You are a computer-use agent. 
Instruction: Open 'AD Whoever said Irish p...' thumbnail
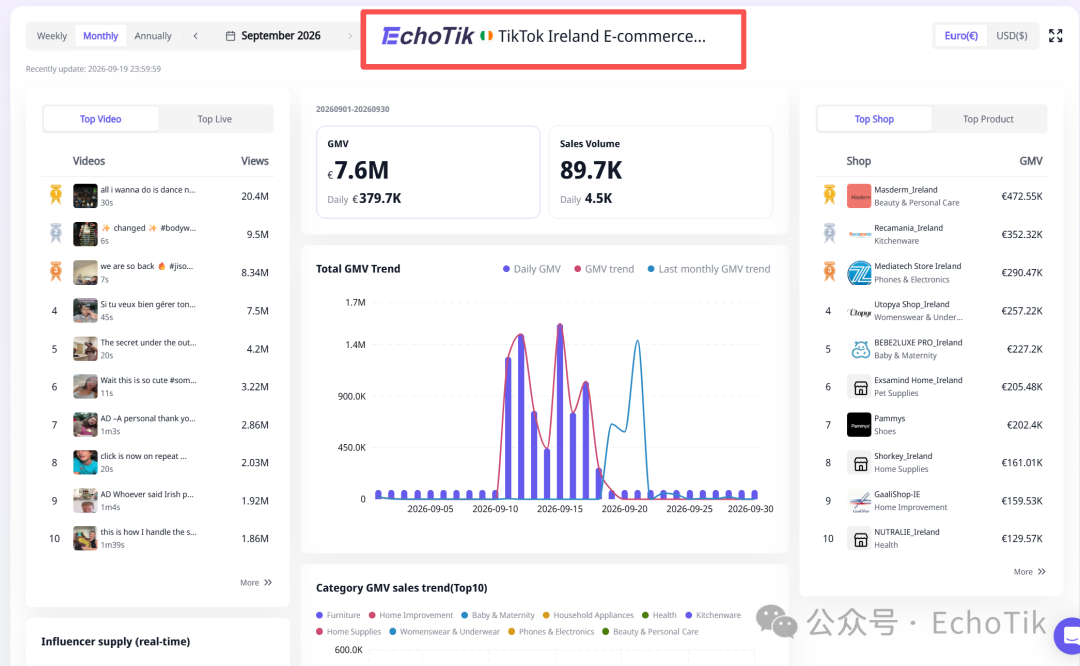tap(85, 501)
